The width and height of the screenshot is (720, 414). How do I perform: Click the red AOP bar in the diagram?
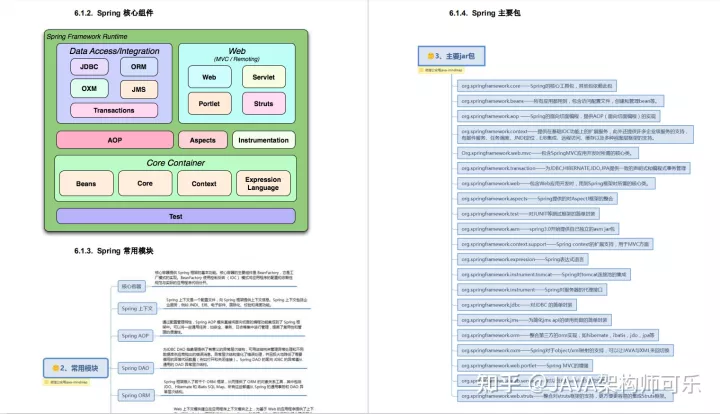point(115,140)
